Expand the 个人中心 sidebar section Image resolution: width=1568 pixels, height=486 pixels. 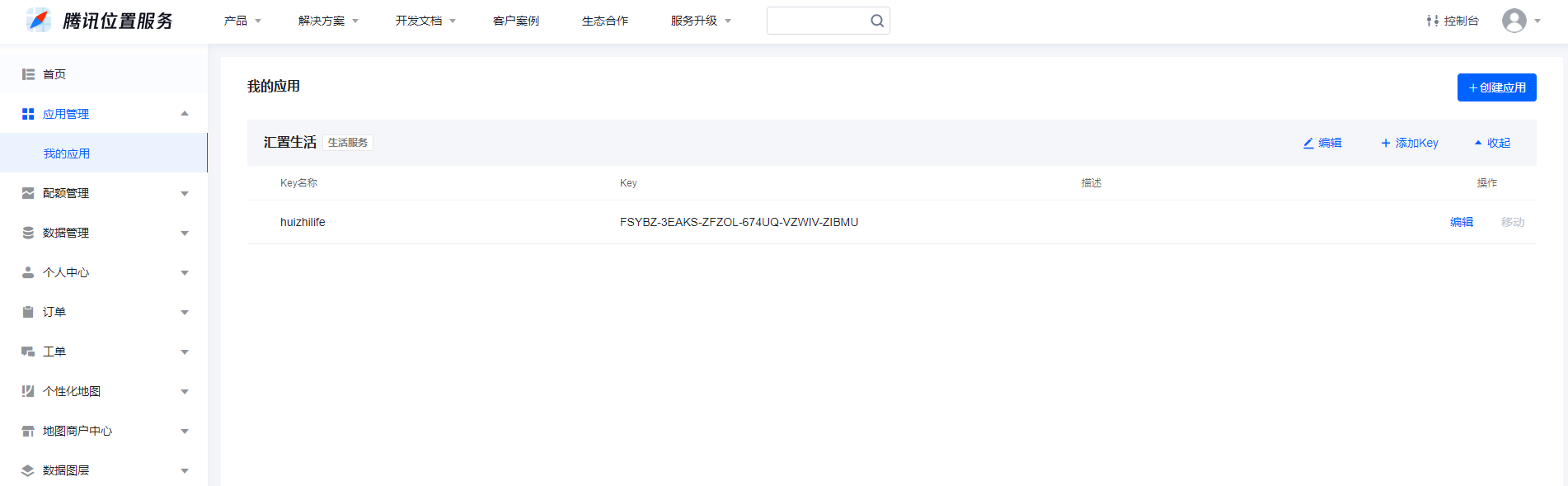pyautogui.click(x=185, y=272)
